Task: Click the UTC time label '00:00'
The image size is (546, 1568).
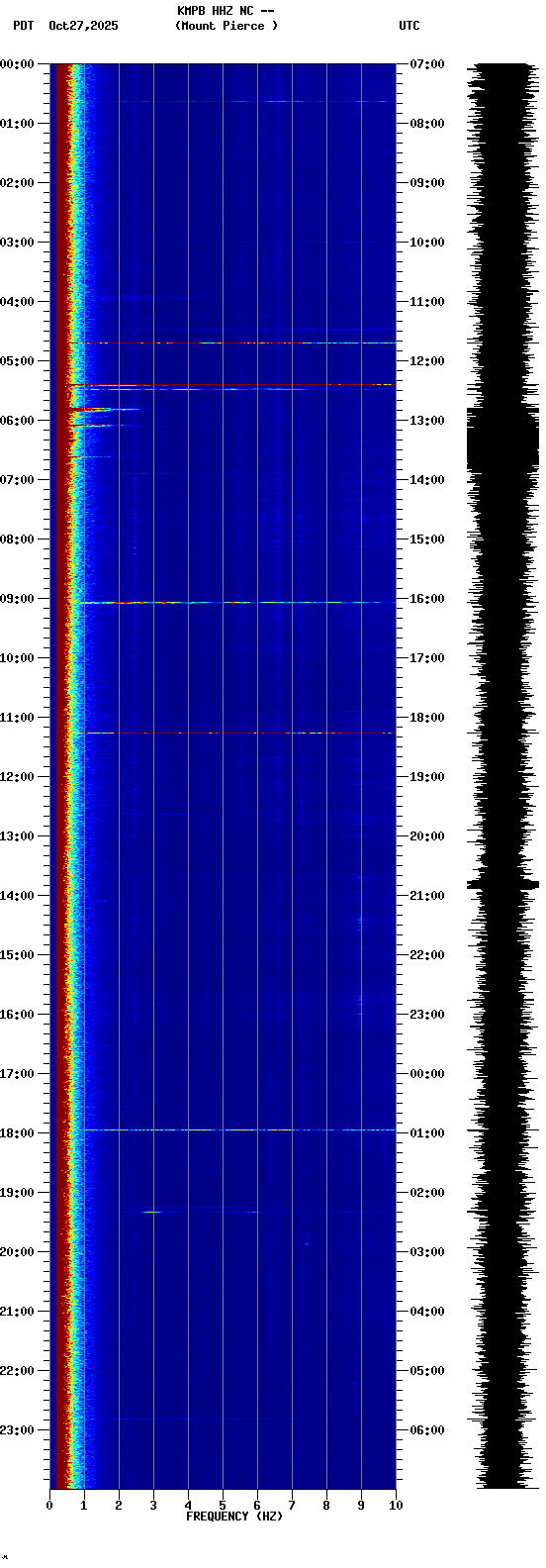Action: (x=427, y=1074)
